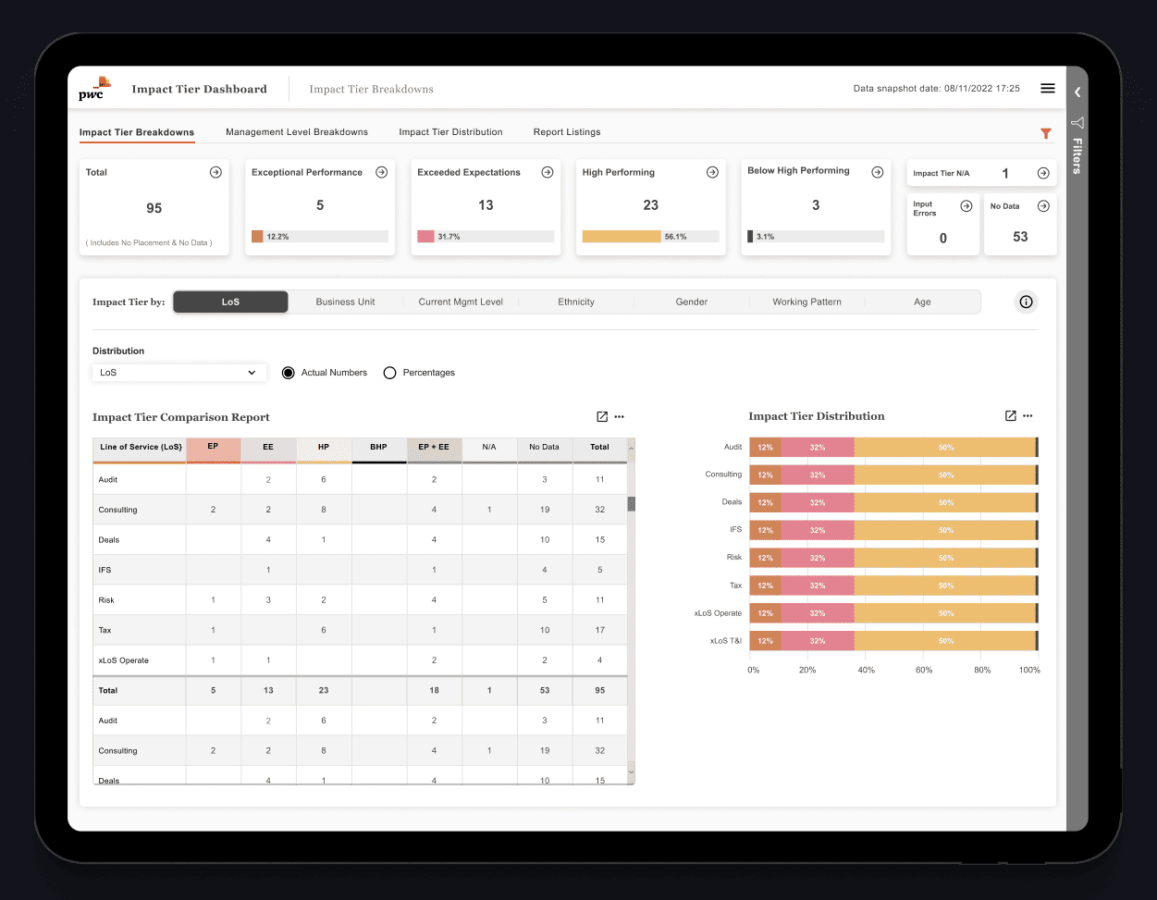Expand the Filters side panel chevron
This screenshot has height=900, width=1157.
pyautogui.click(x=1077, y=92)
